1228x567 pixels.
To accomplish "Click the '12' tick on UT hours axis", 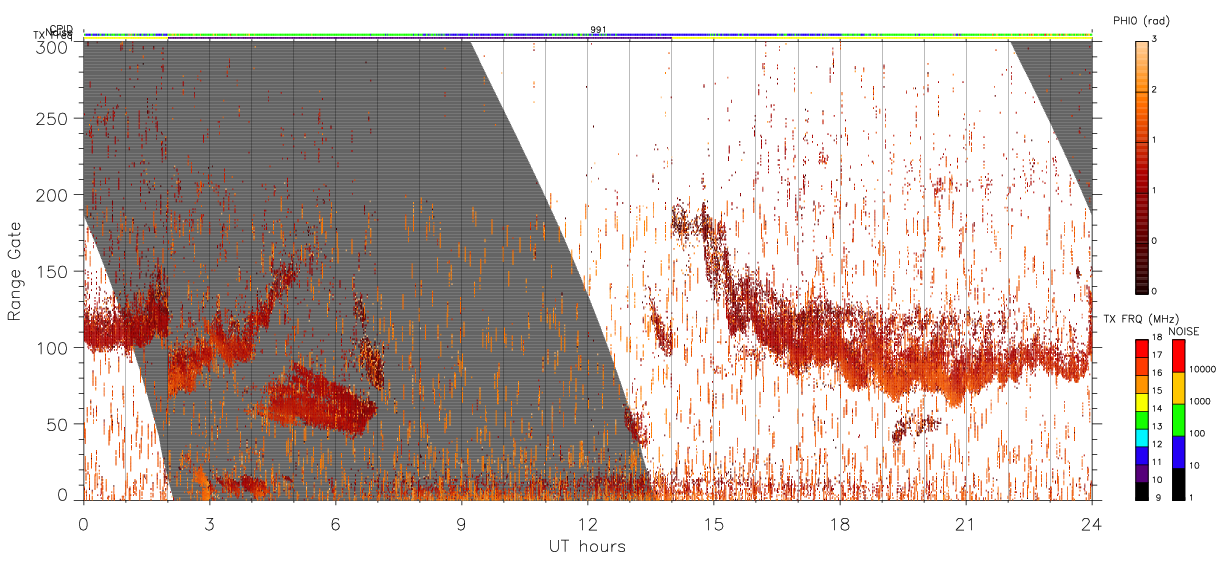I will tap(587, 523).
